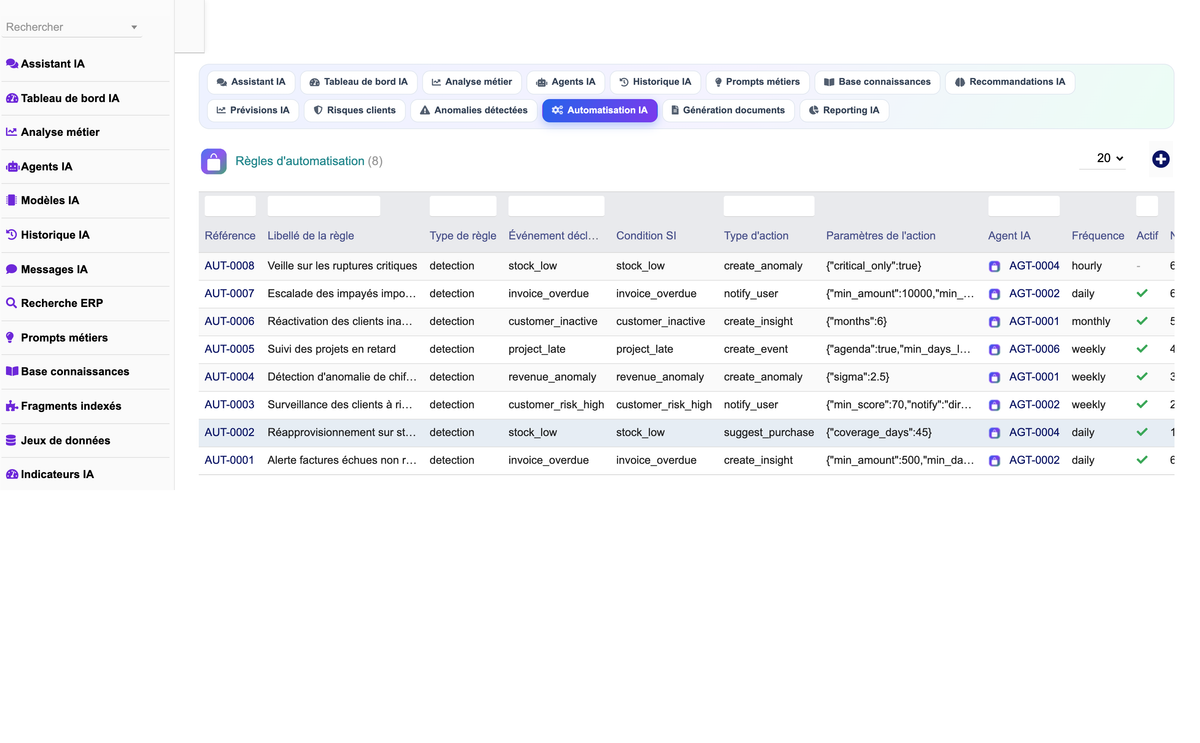Sort by Fréquence column header
This screenshot has width=1200, height=743.
(1098, 236)
